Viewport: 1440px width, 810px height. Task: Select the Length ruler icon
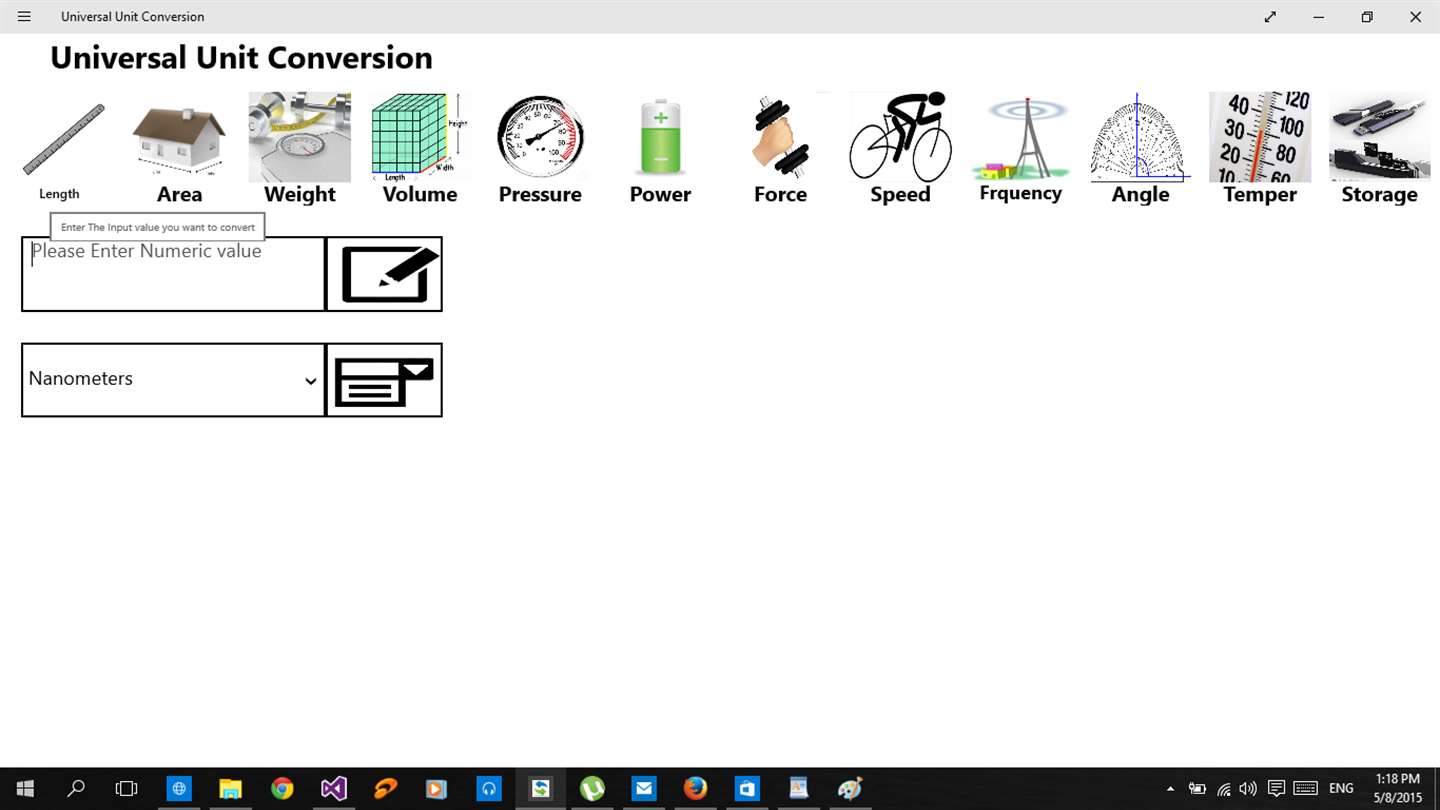pyautogui.click(x=64, y=139)
